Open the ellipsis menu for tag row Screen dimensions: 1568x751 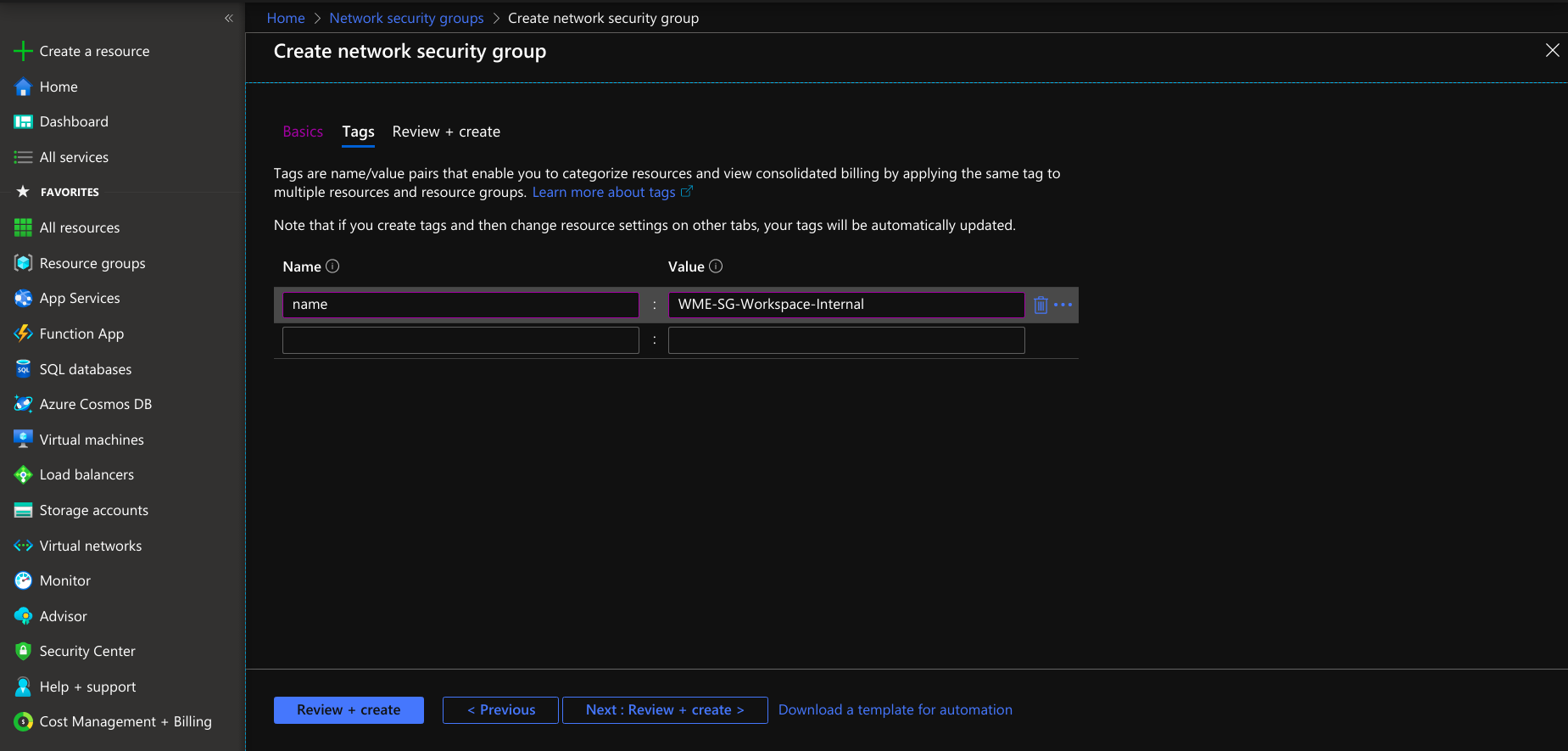click(1063, 305)
